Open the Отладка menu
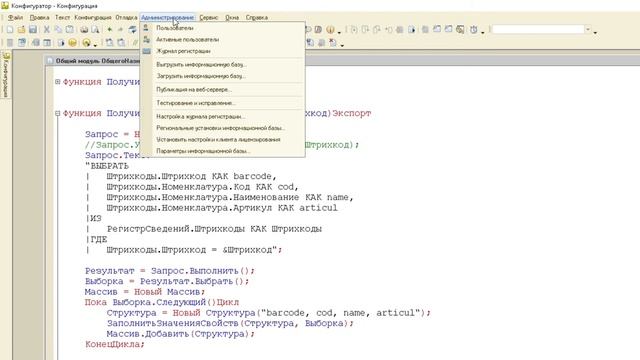Image resolution: width=640 pixels, height=360 pixels. 126,18
